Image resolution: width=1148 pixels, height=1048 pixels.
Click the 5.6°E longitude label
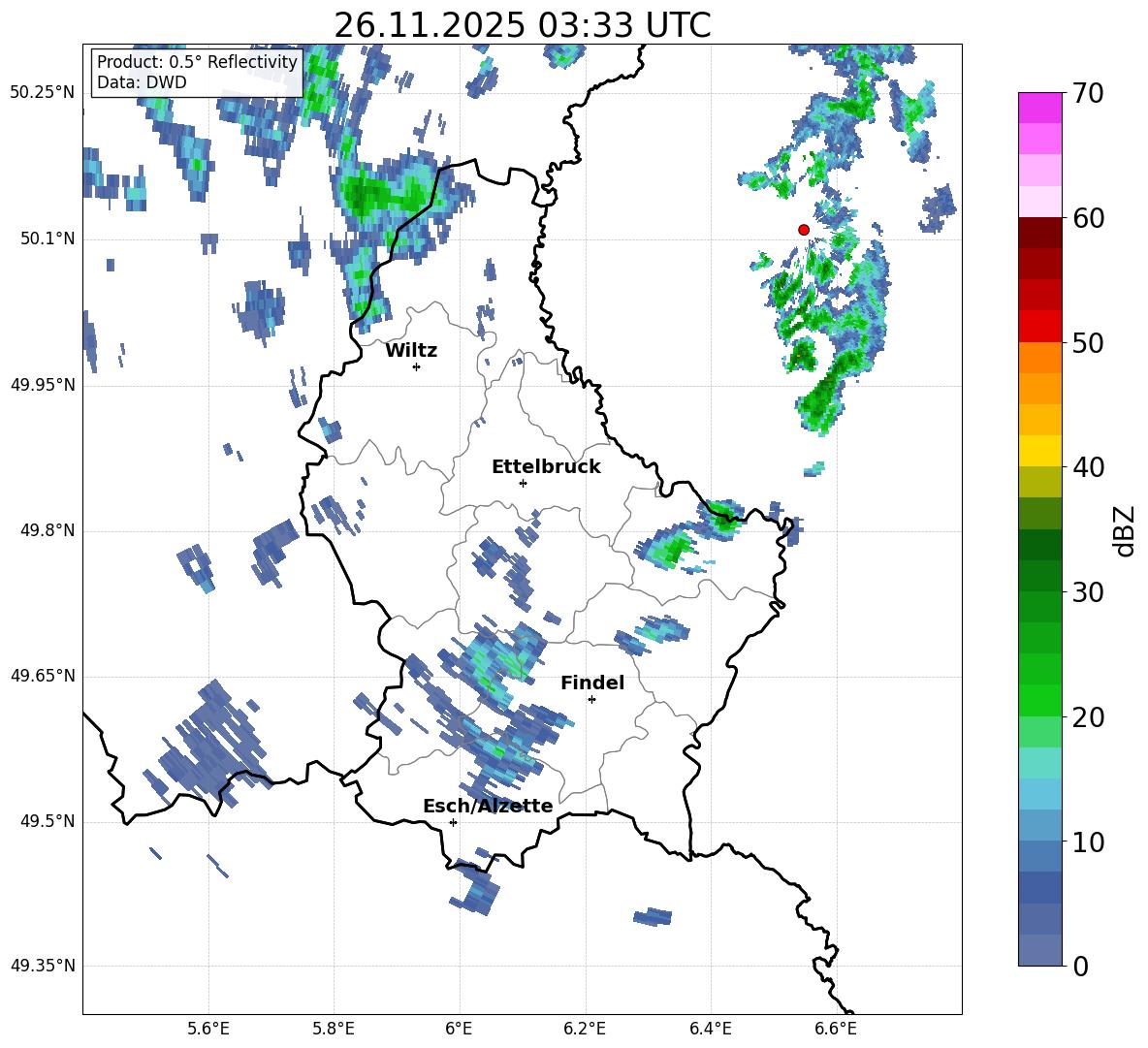pos(208,1029)
